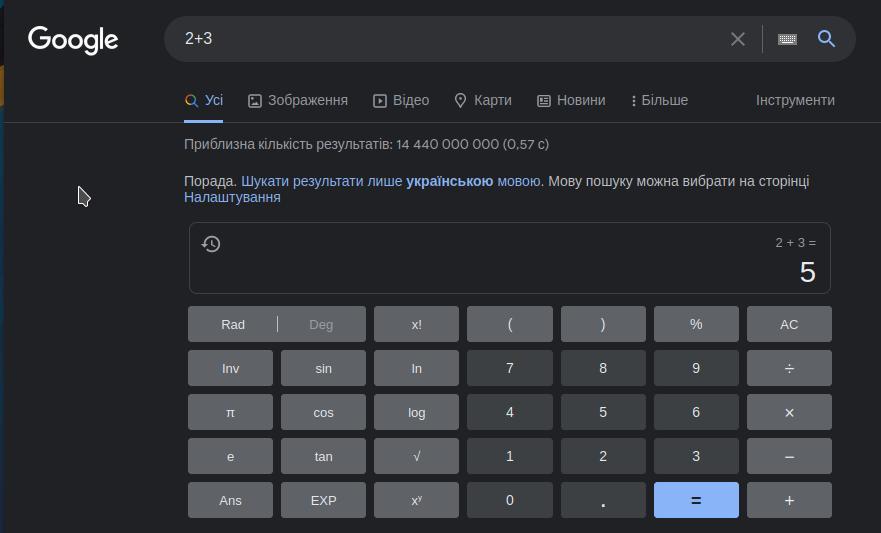This screenshot has height=533, width=881.
Task: Expand the Більше menu
Action: pos(660,100)
